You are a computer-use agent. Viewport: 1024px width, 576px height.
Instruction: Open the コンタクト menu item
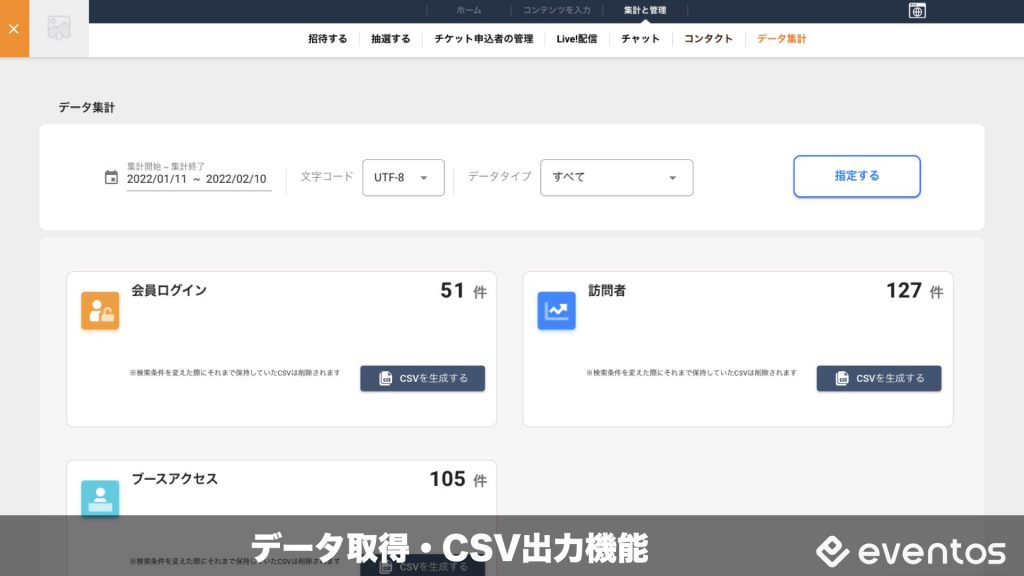708,39
